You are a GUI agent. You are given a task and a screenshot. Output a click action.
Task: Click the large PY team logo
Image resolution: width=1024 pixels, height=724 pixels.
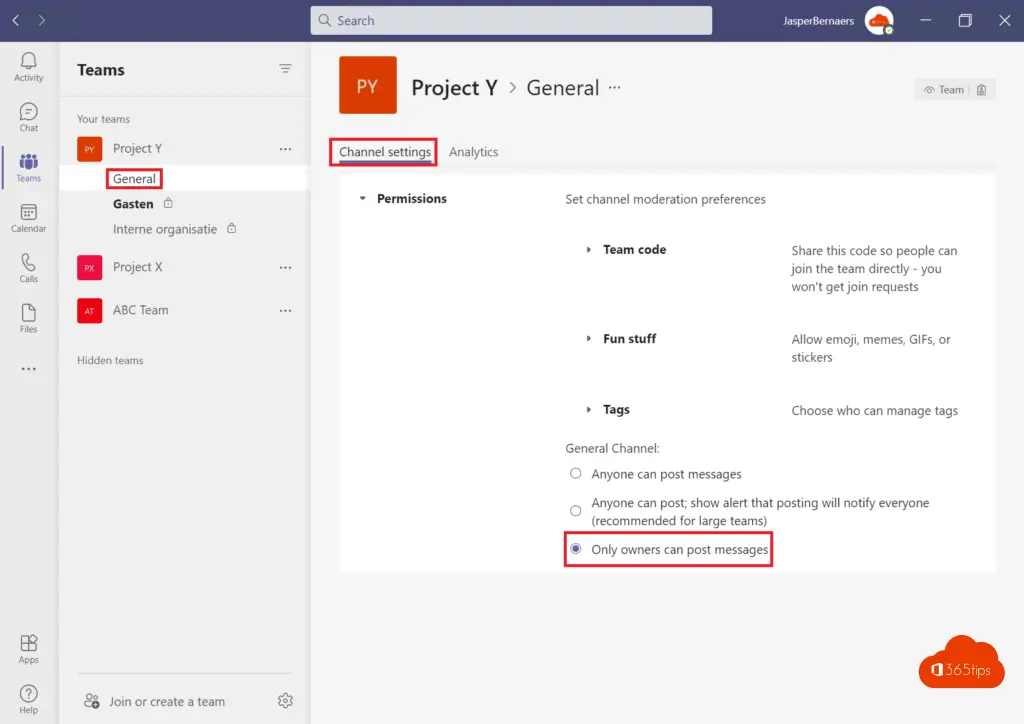point(368,85)
